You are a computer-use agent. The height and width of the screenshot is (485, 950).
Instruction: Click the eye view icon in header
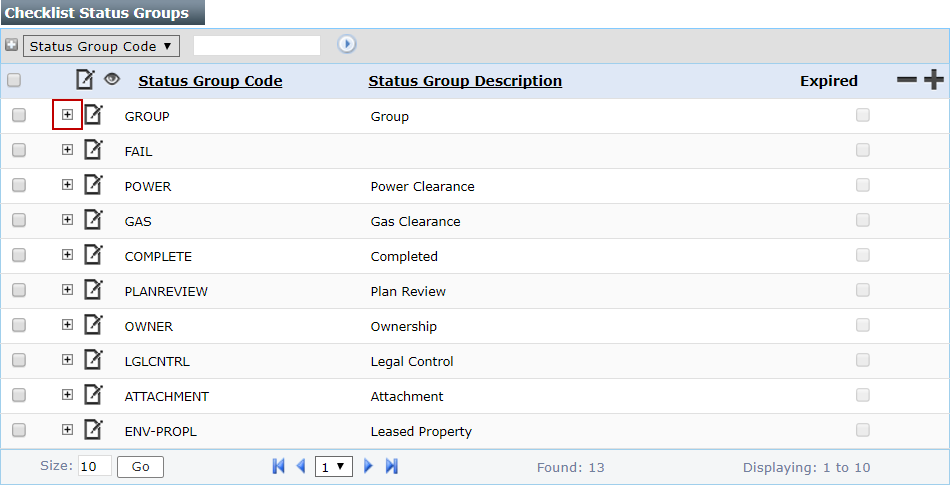112,79
